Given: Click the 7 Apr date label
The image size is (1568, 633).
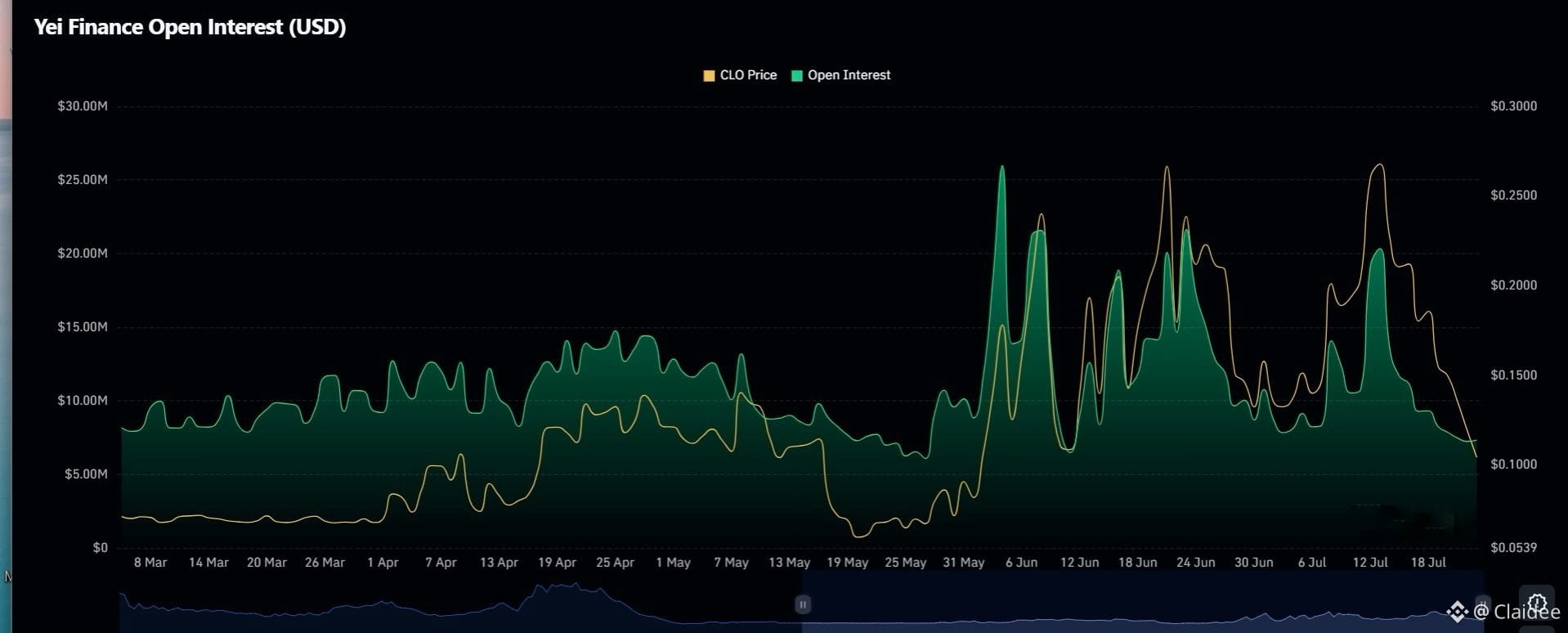Looking at the screenshot, I should tap(441, 563).
